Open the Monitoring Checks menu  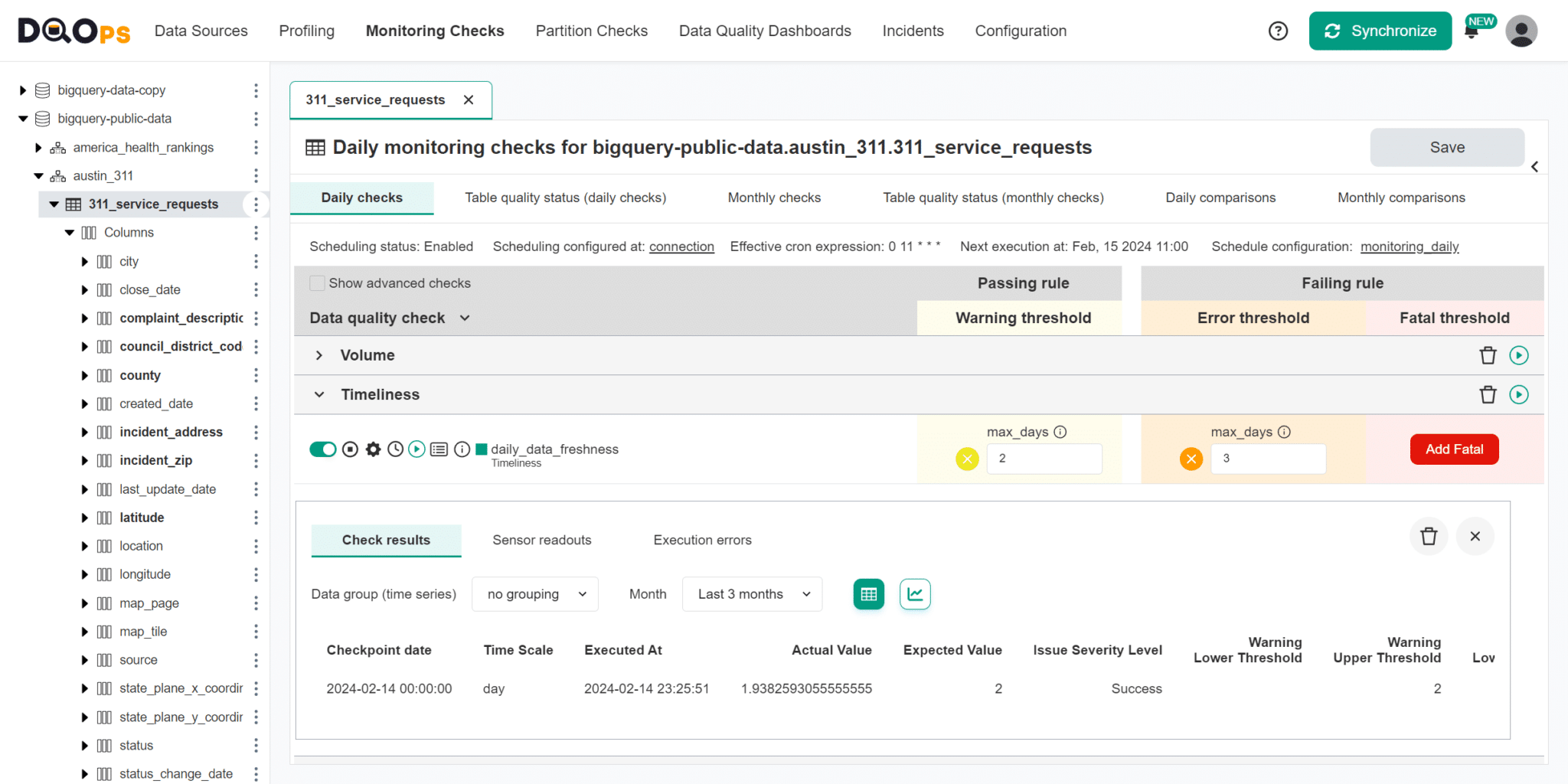pos(435,31)
